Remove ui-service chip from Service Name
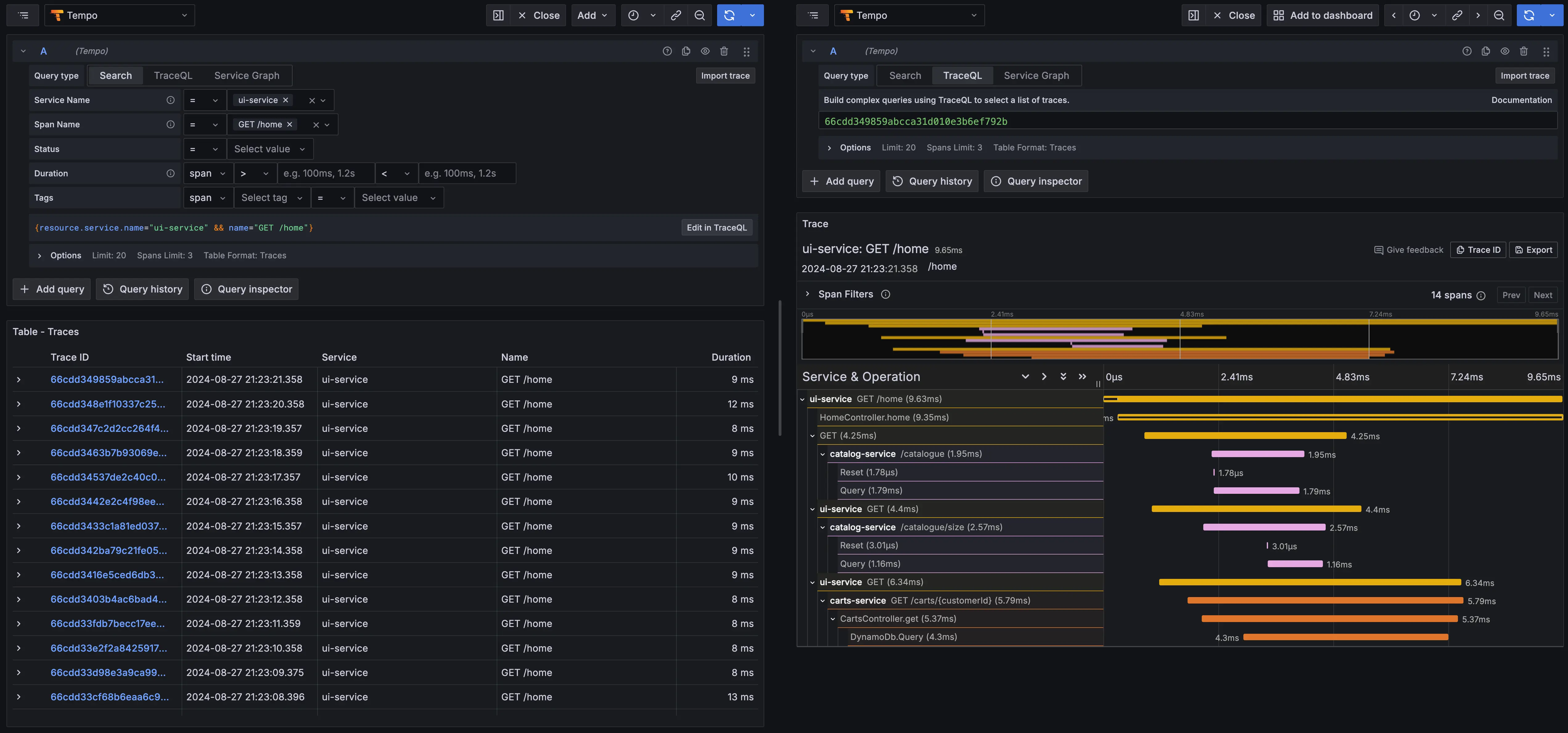 (285, 100)
